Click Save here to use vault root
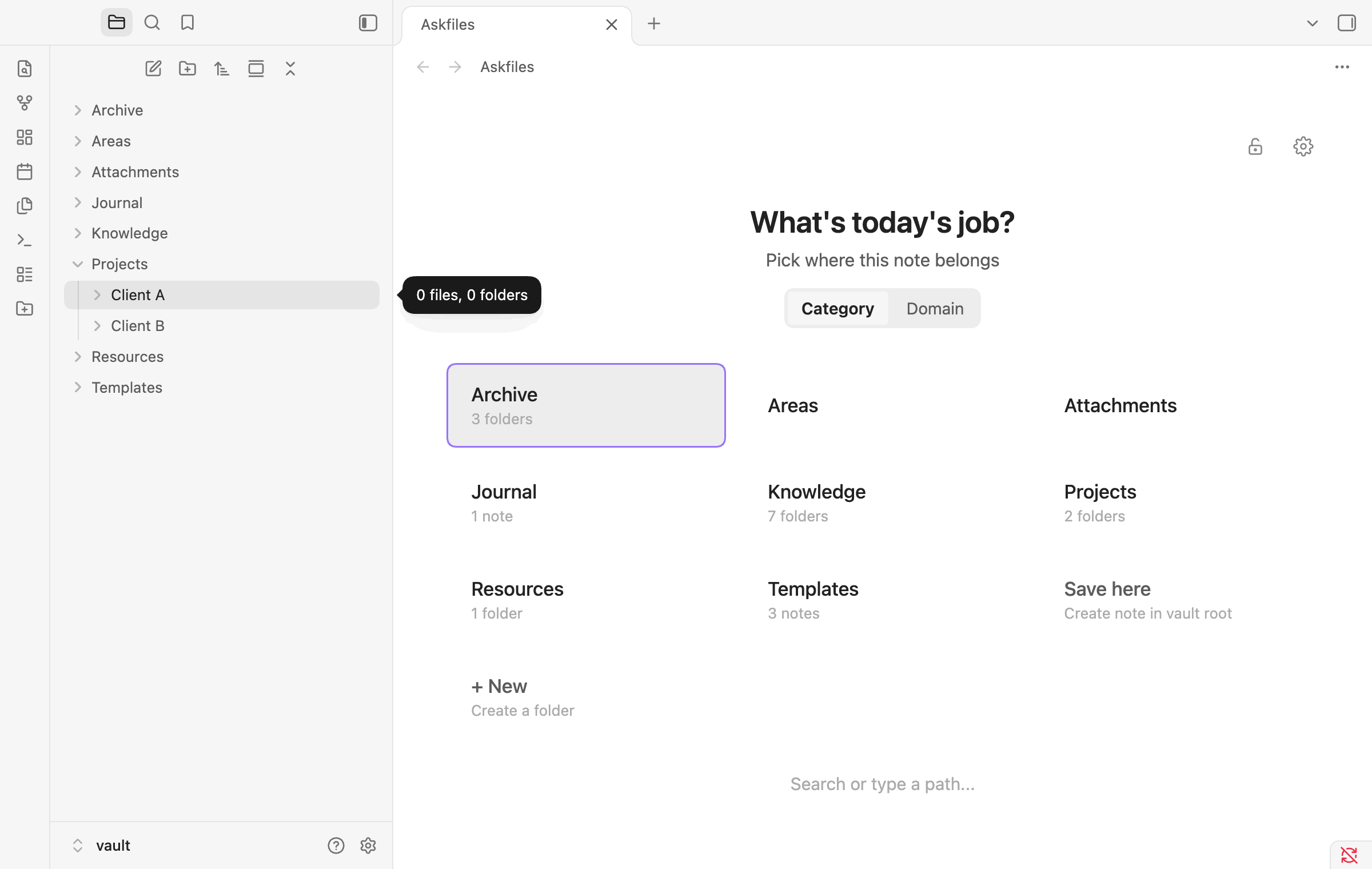The height and width of the screenshot is (869, 1372). [1179, 600]
